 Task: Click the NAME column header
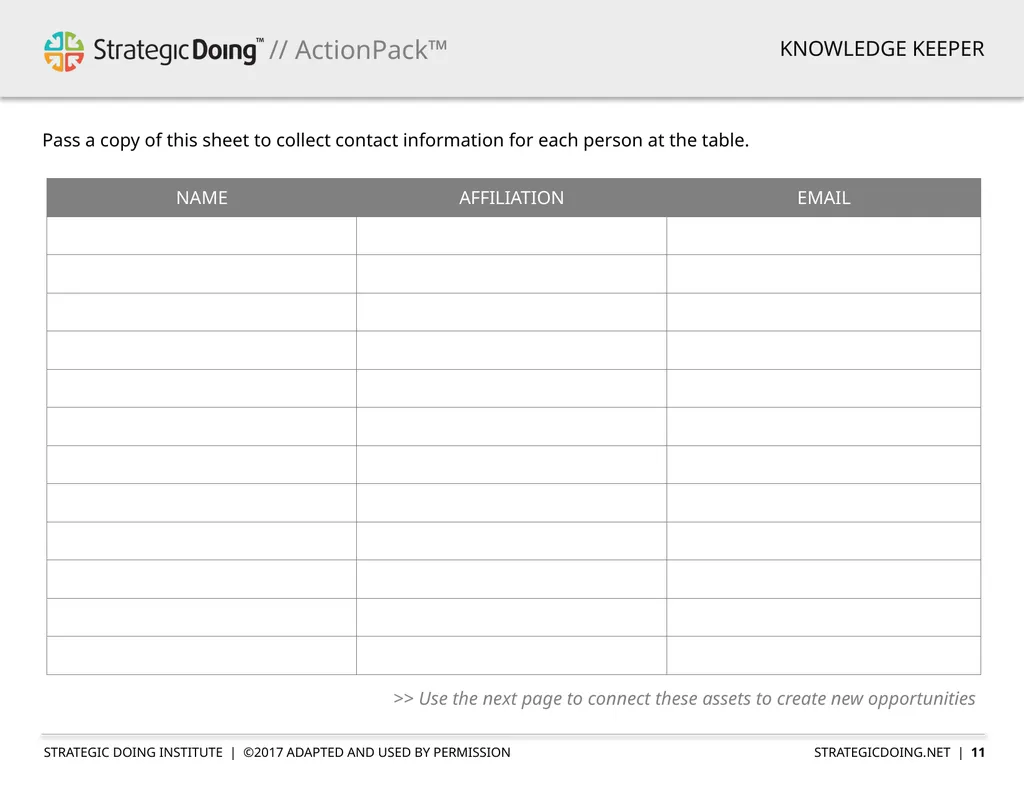coord(202,197)
